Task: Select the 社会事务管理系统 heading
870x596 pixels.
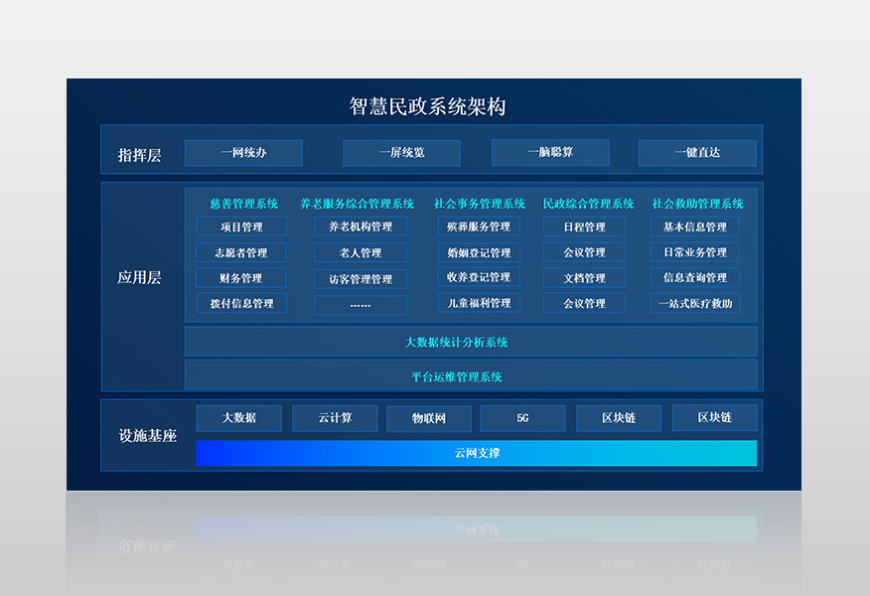Action: pos(478,203)
